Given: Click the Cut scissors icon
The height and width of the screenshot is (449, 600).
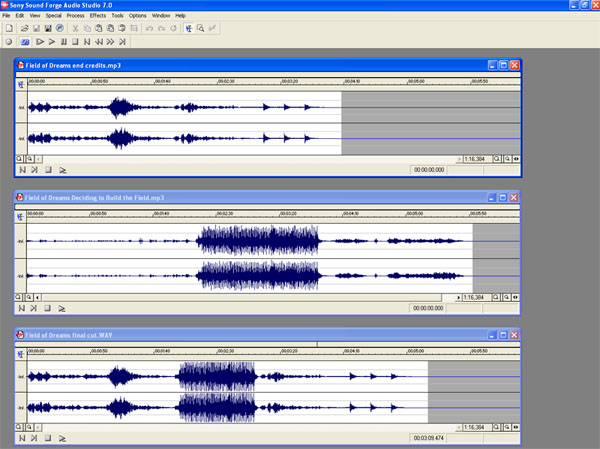Looking at the screenshot, I should point(75,29).
